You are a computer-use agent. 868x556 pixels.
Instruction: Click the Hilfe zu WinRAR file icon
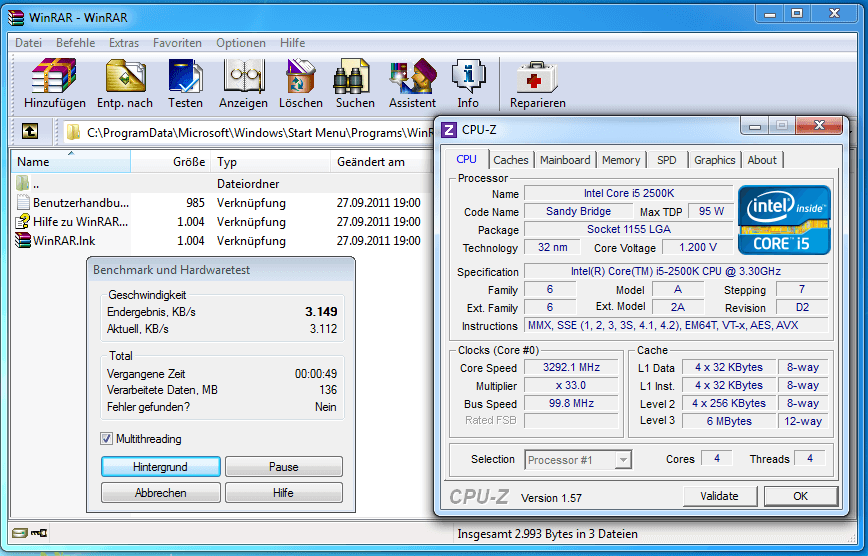click(x=23, y=222)
